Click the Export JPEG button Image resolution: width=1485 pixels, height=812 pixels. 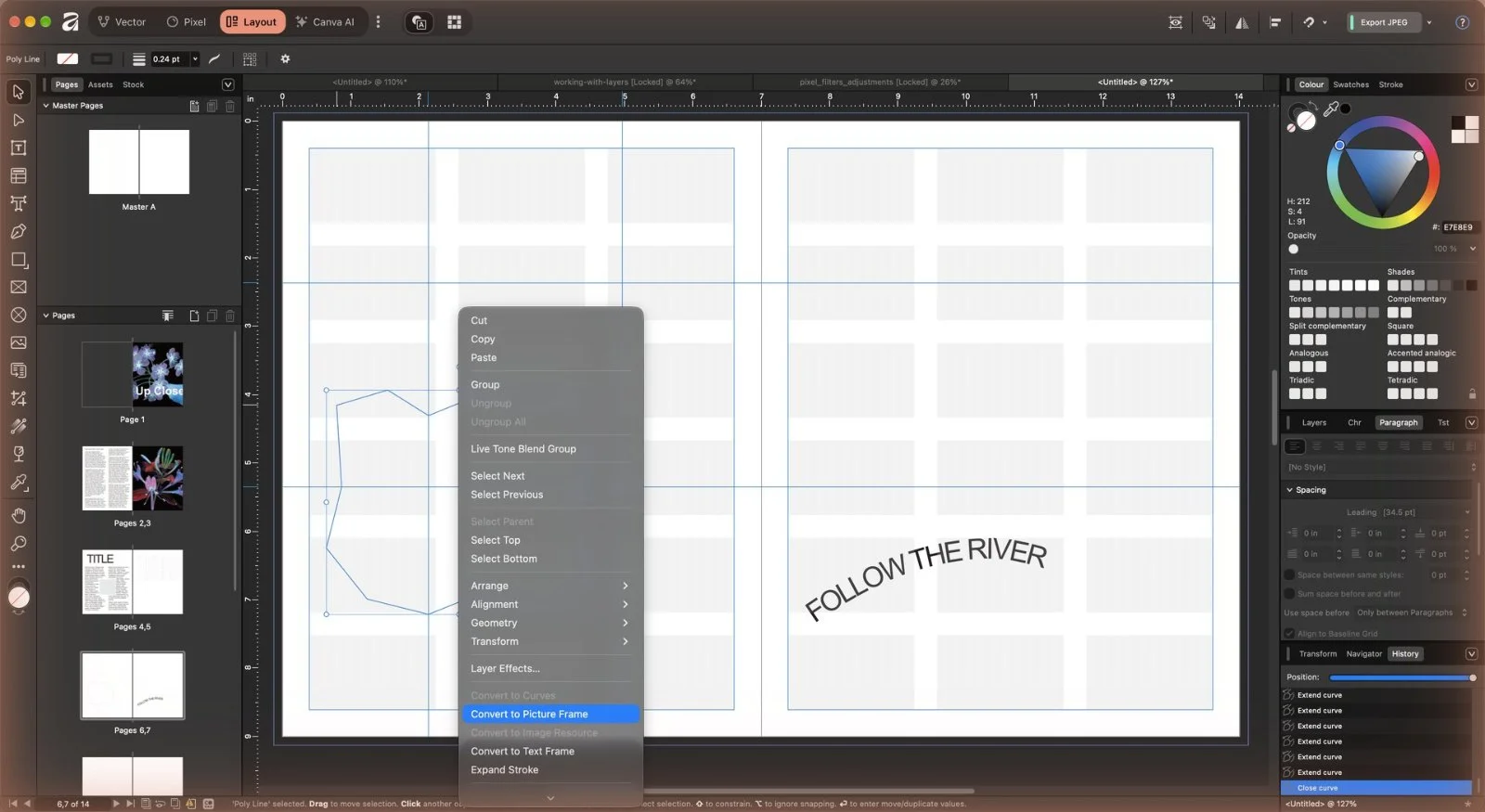1384,22
